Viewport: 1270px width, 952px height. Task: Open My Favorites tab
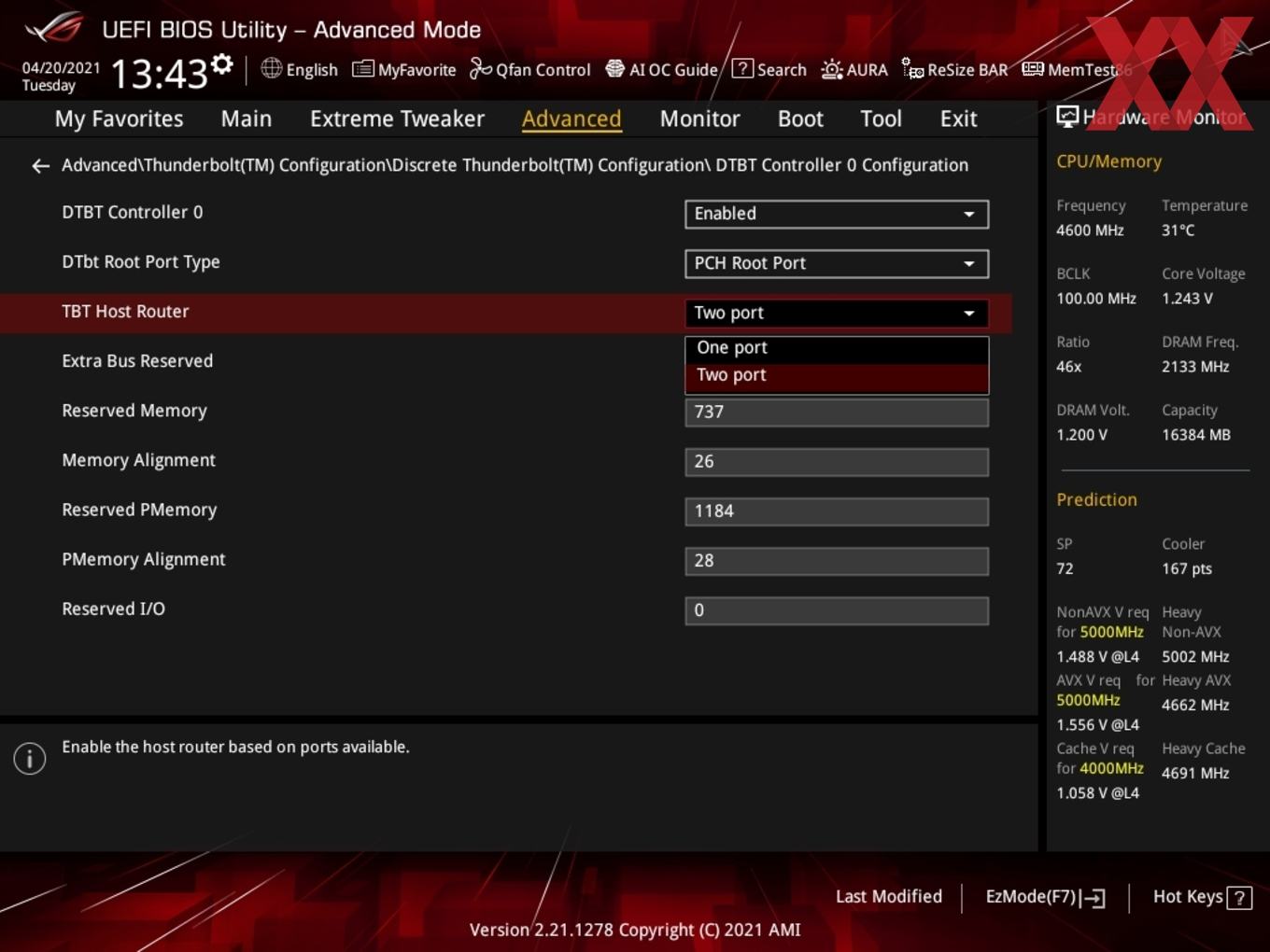(x=119, y=119)
